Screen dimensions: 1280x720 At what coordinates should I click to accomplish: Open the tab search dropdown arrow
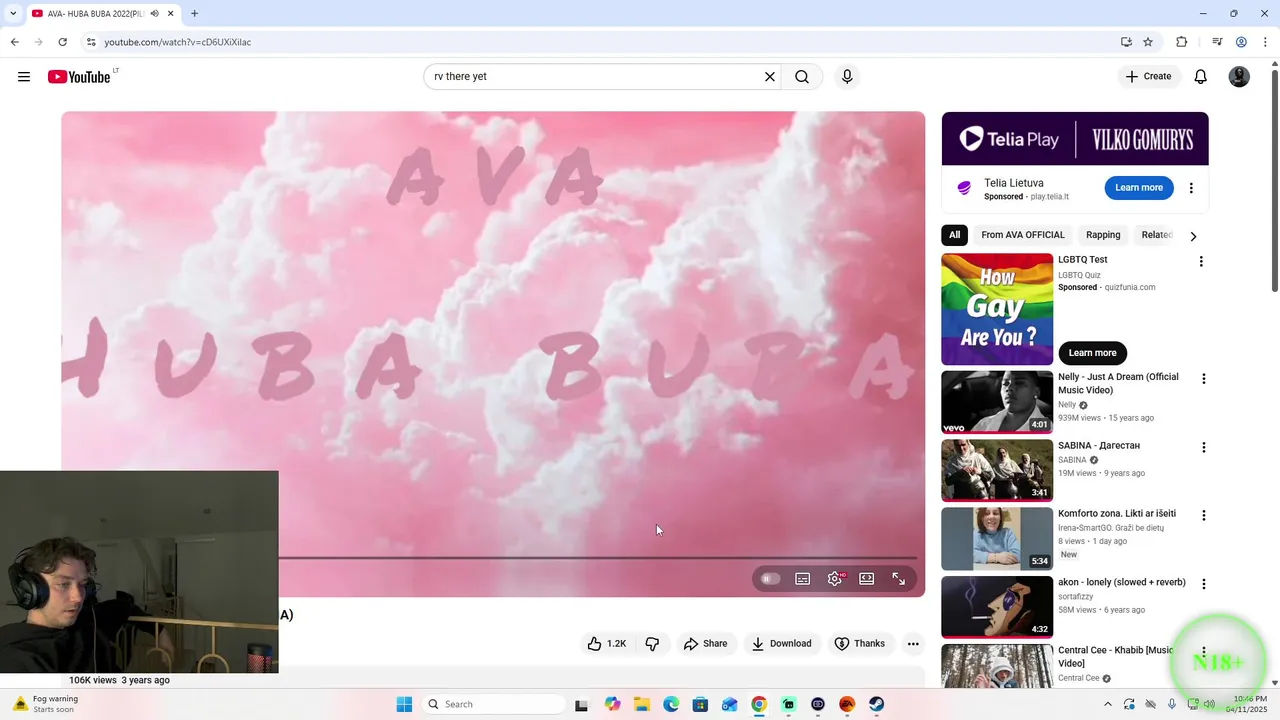tap(12, 14)
